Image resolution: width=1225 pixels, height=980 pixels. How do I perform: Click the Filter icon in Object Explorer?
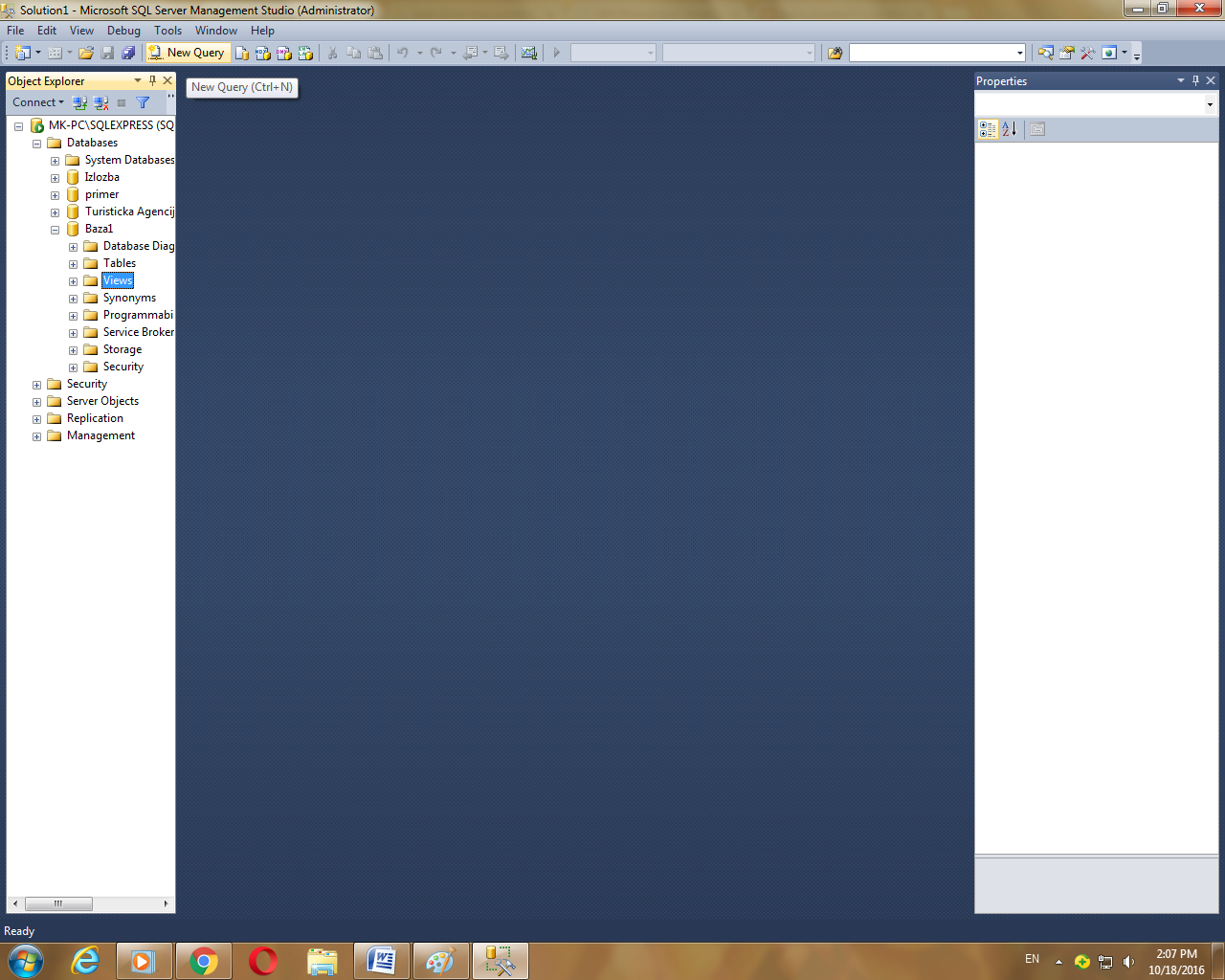[x=143, y=102]
